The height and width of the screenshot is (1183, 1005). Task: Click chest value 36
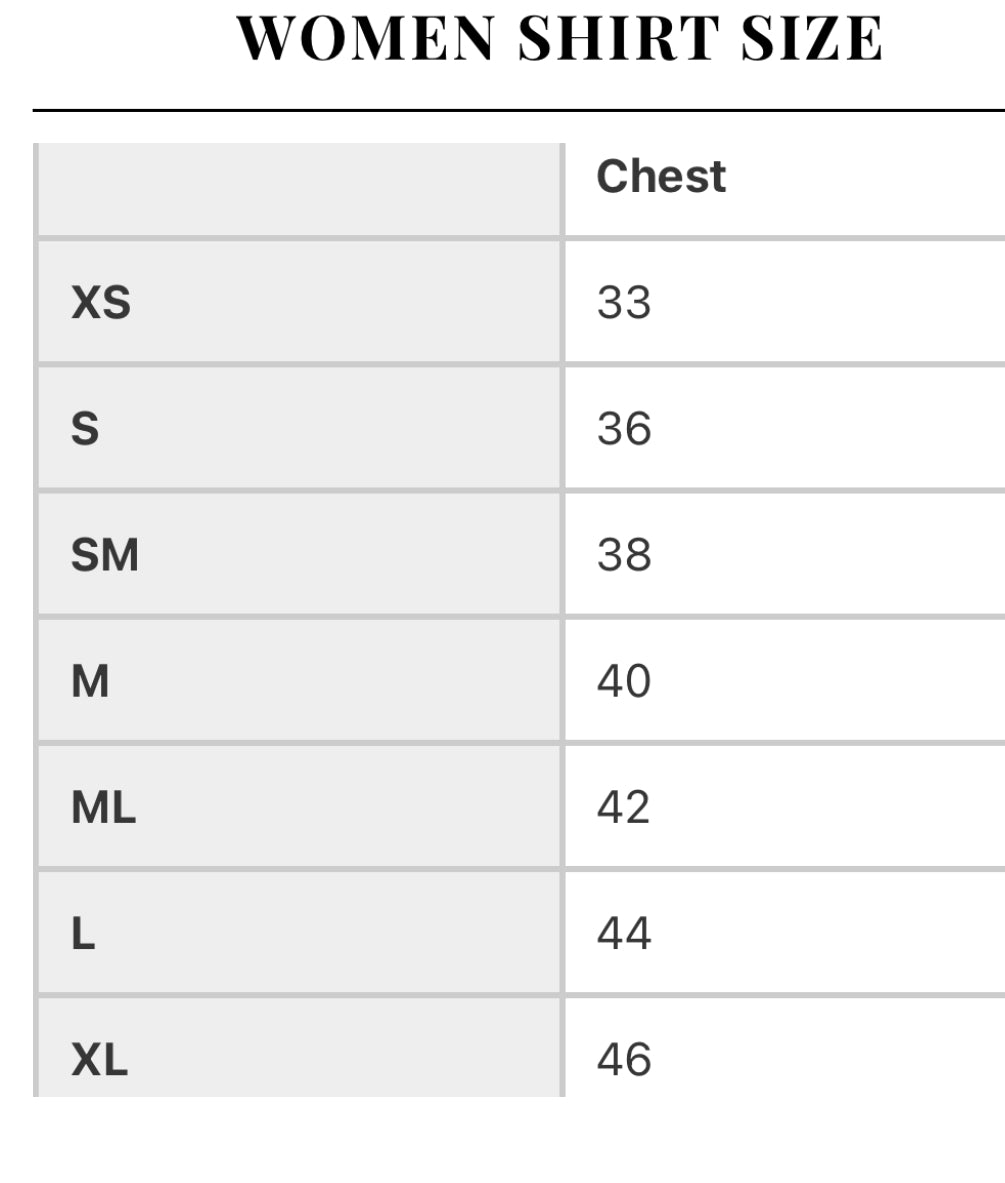(624, 429)
